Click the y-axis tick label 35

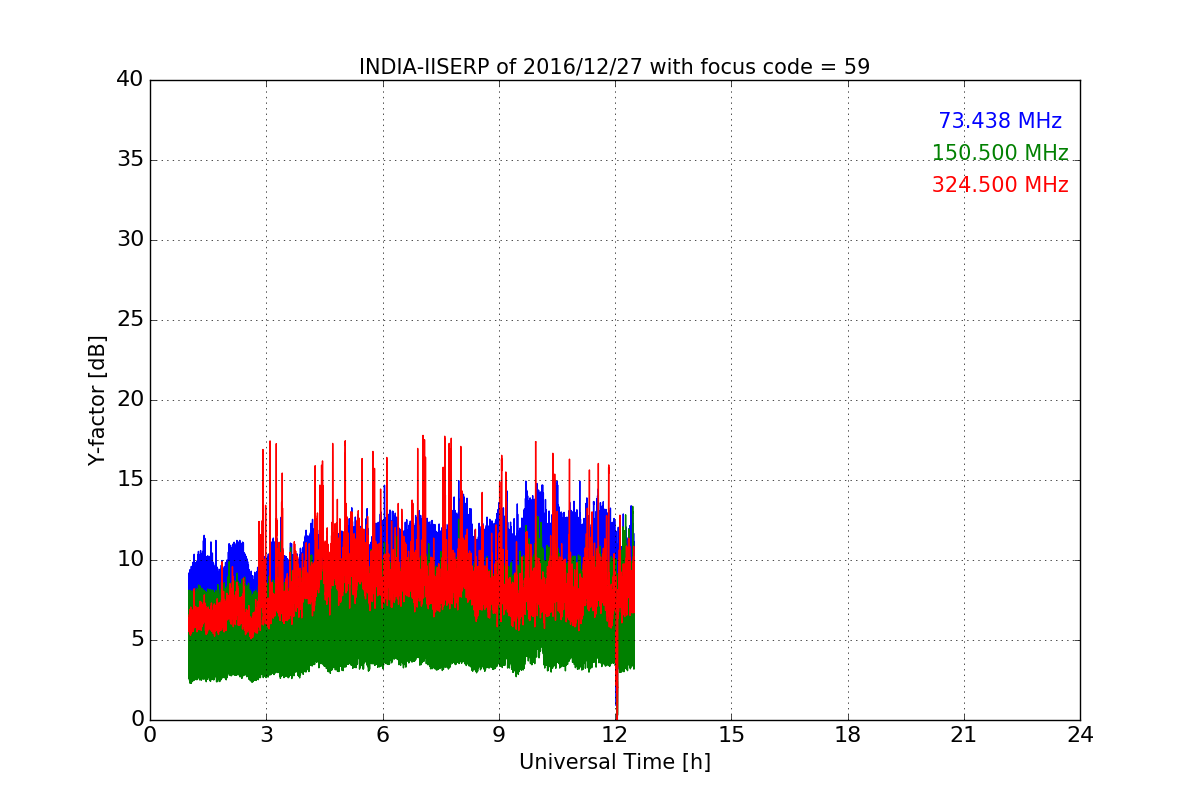pos(130,160)
